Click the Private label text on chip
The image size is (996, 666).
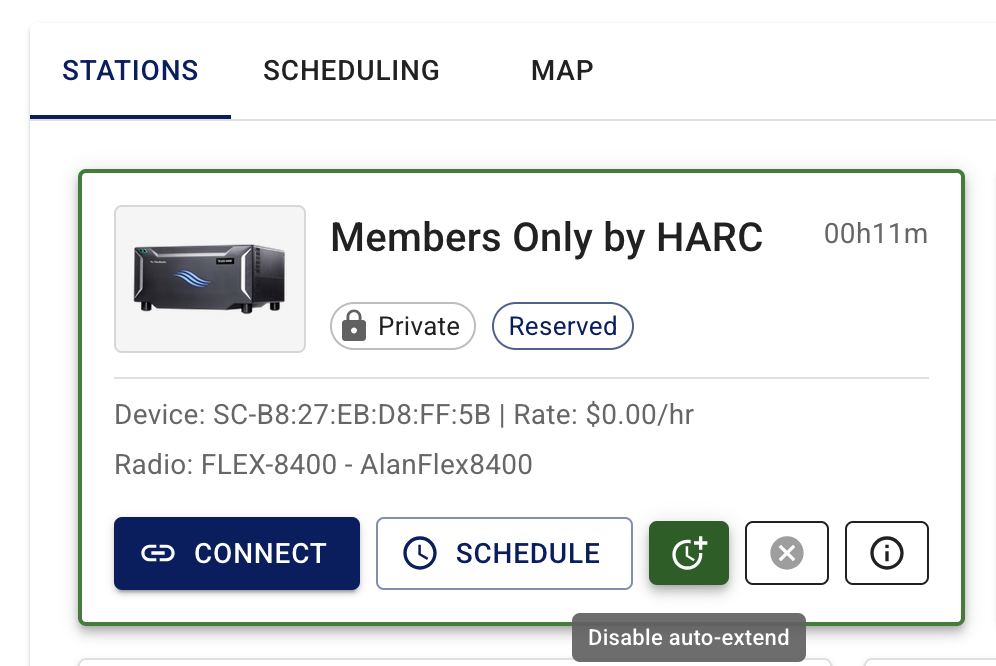[x=419, y=326]
